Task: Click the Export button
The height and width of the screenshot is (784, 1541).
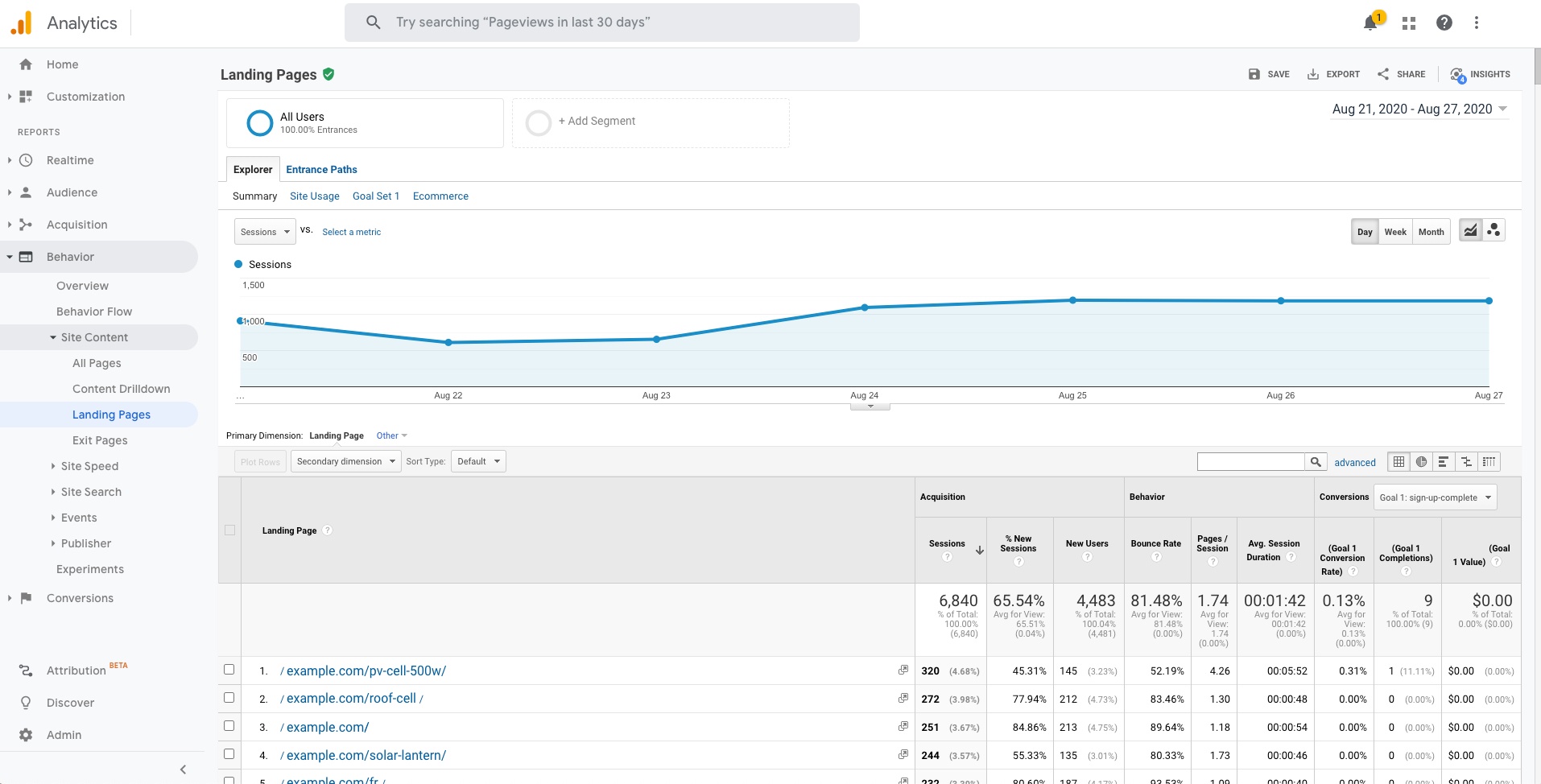Action: [1333, 74]
